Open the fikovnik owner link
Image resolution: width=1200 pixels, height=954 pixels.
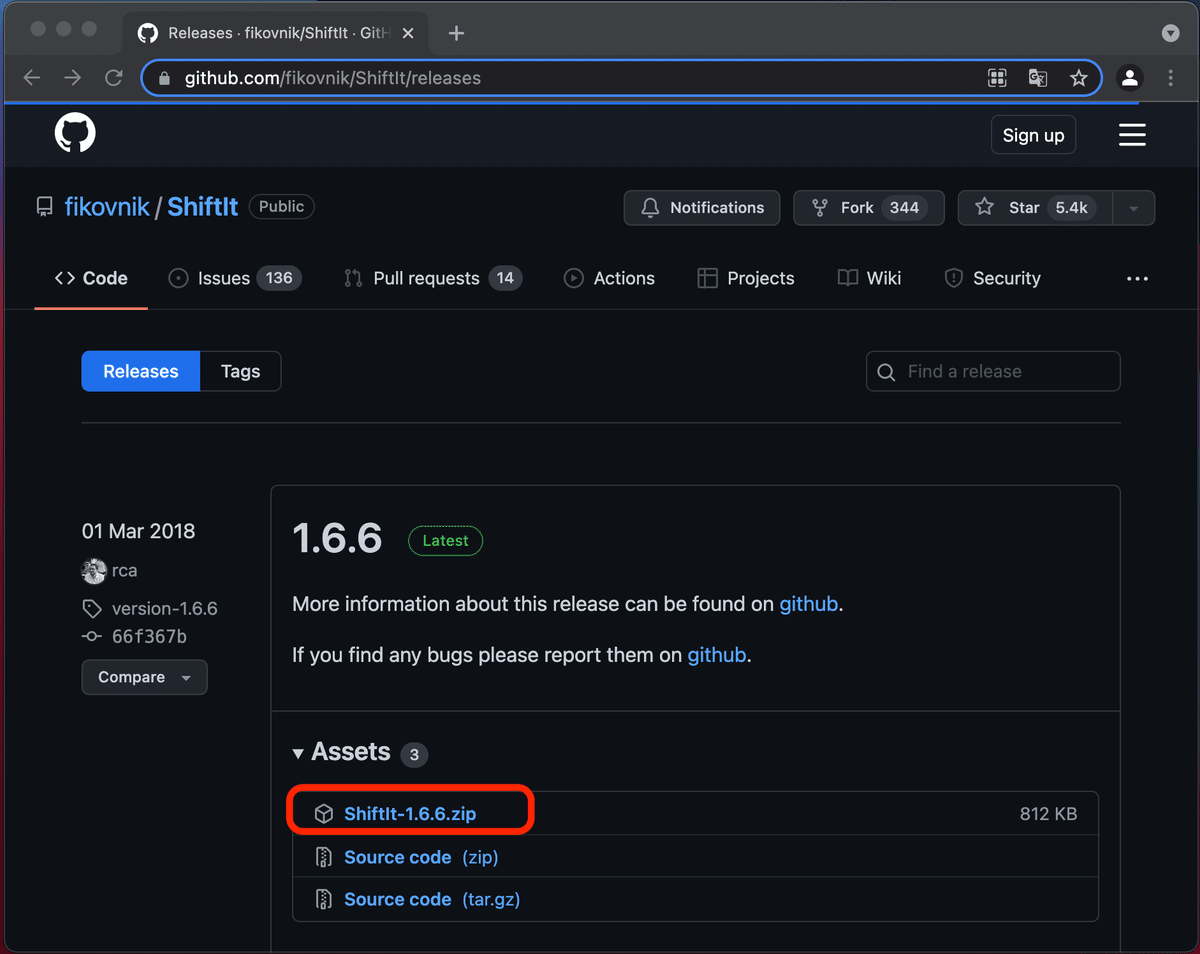point(107,207)
